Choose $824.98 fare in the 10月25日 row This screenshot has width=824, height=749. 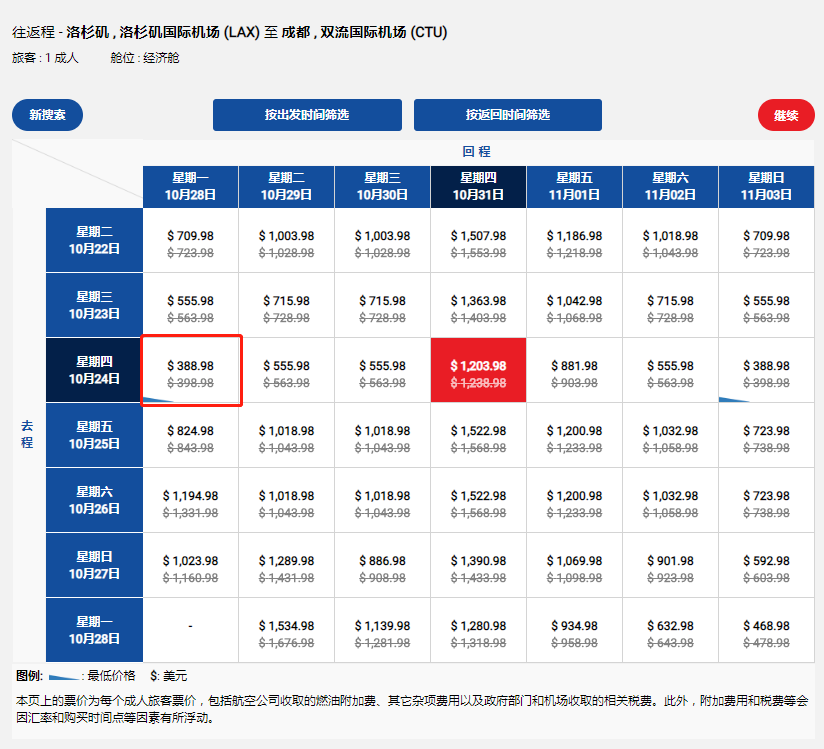click(190, 435)
